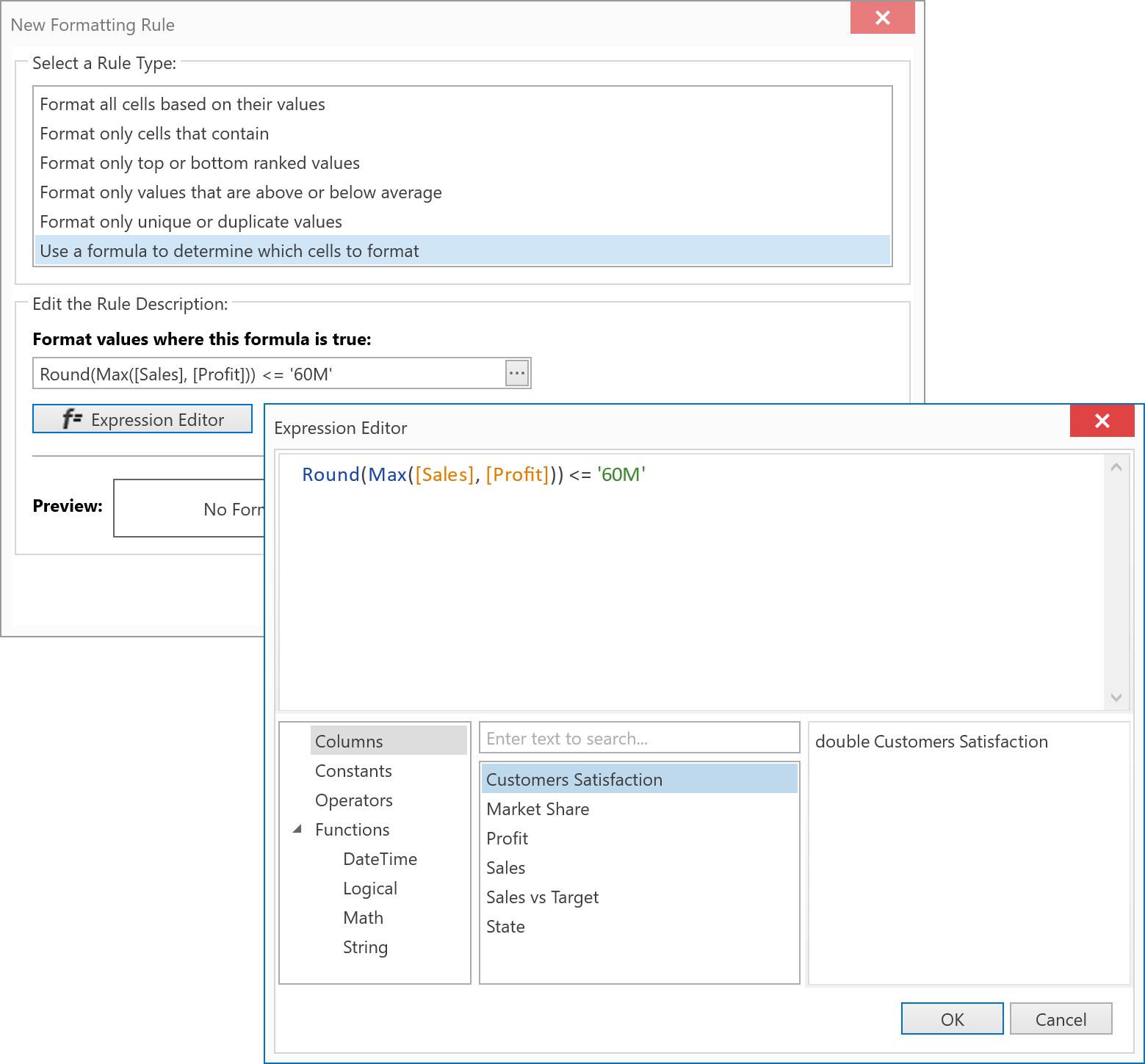Select the Logical functions group
The width and height of the screenshot is (1145, 1064).
tap(369, 889)
